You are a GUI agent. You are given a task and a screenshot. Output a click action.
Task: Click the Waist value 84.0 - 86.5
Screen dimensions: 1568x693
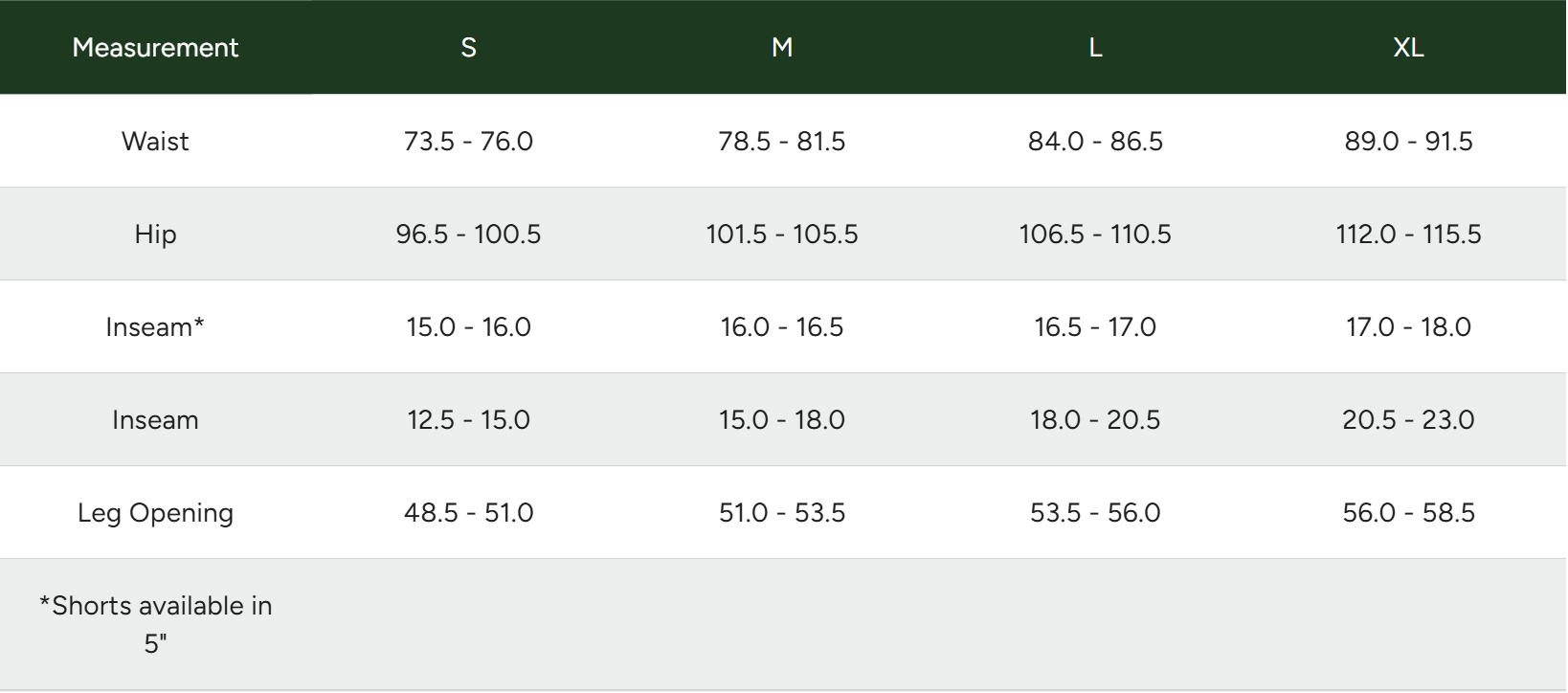[1095, 142]
